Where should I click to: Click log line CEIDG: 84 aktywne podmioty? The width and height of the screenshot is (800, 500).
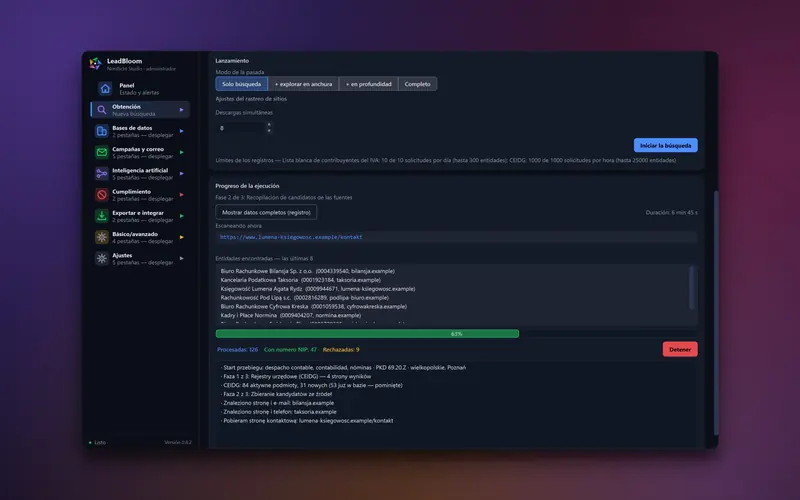[312, 385]
